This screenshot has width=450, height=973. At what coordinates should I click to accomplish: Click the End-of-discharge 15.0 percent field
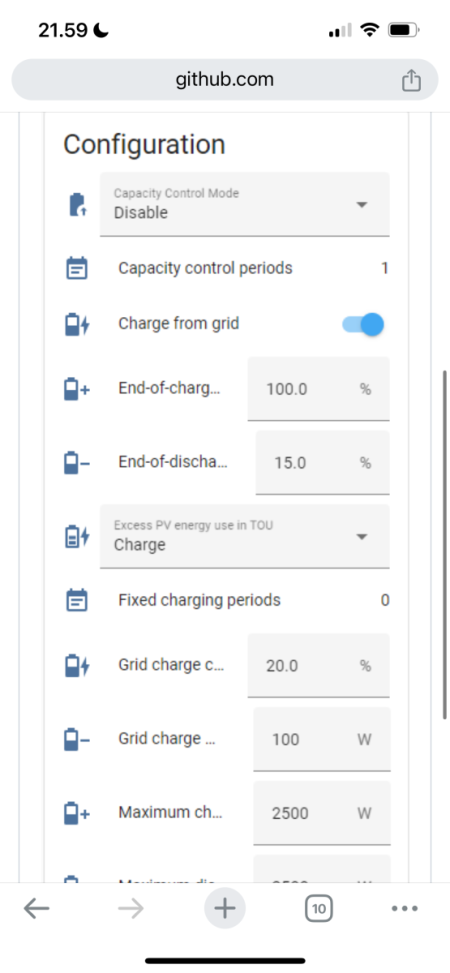323,462
